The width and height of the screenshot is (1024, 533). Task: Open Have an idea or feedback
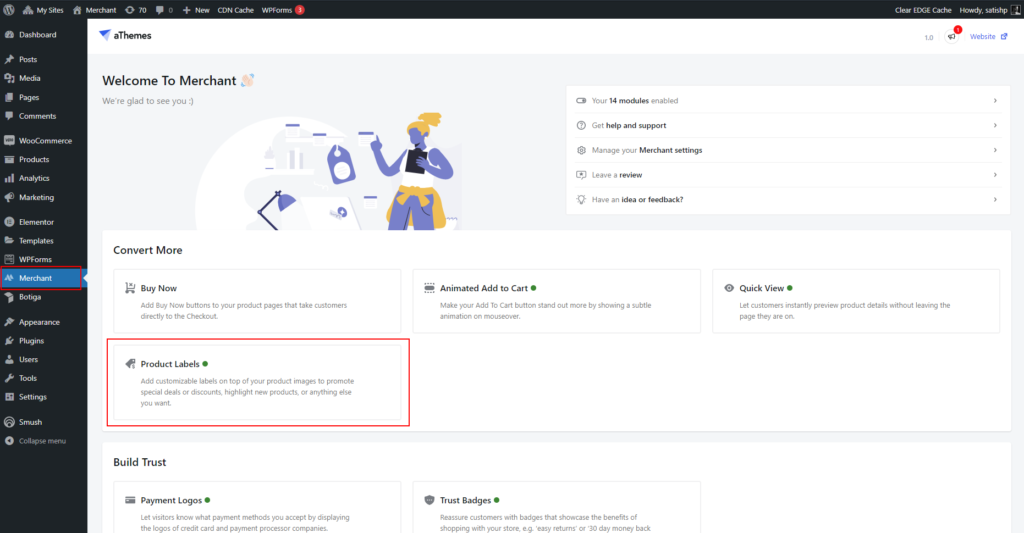pos(788,200)
